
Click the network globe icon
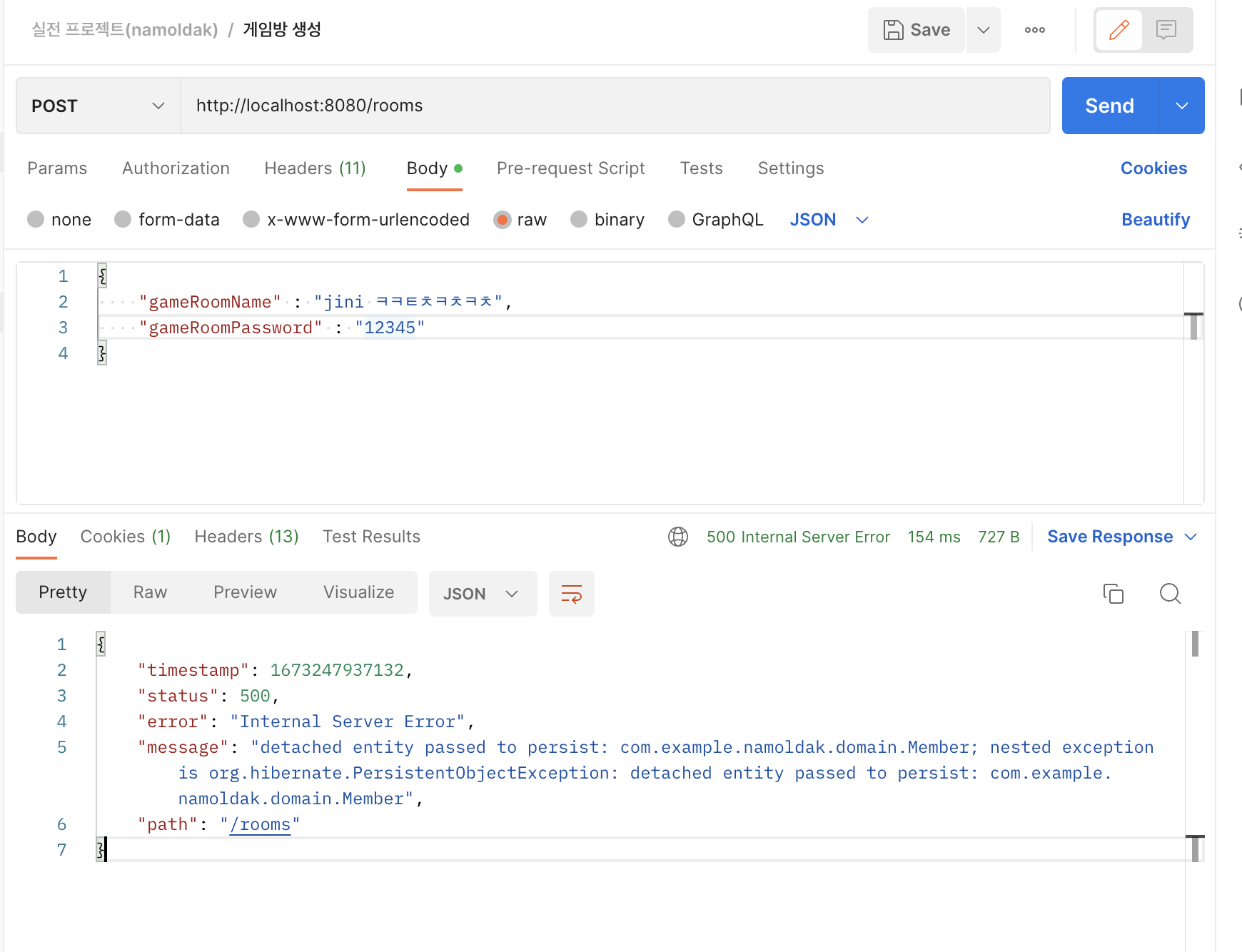[678, 537]
